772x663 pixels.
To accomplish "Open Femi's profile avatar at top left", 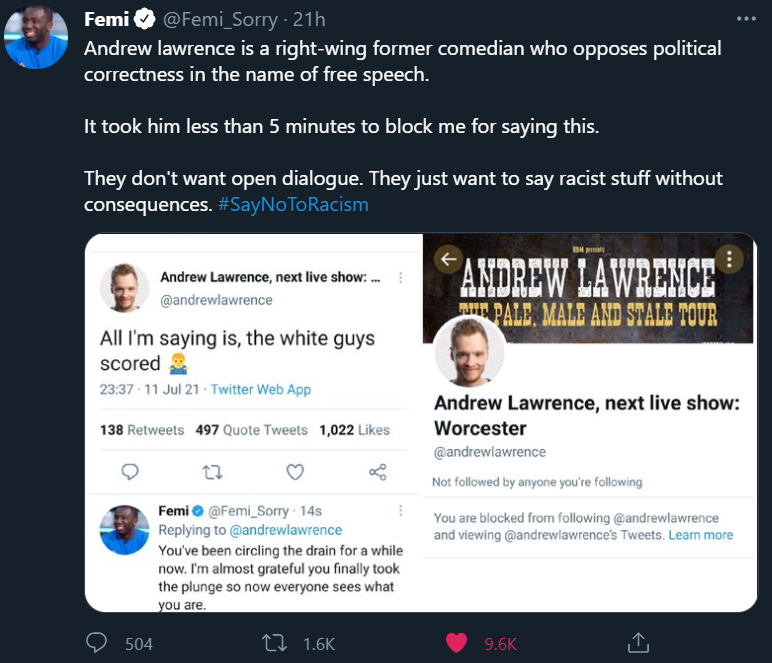I will pos(35,37).
